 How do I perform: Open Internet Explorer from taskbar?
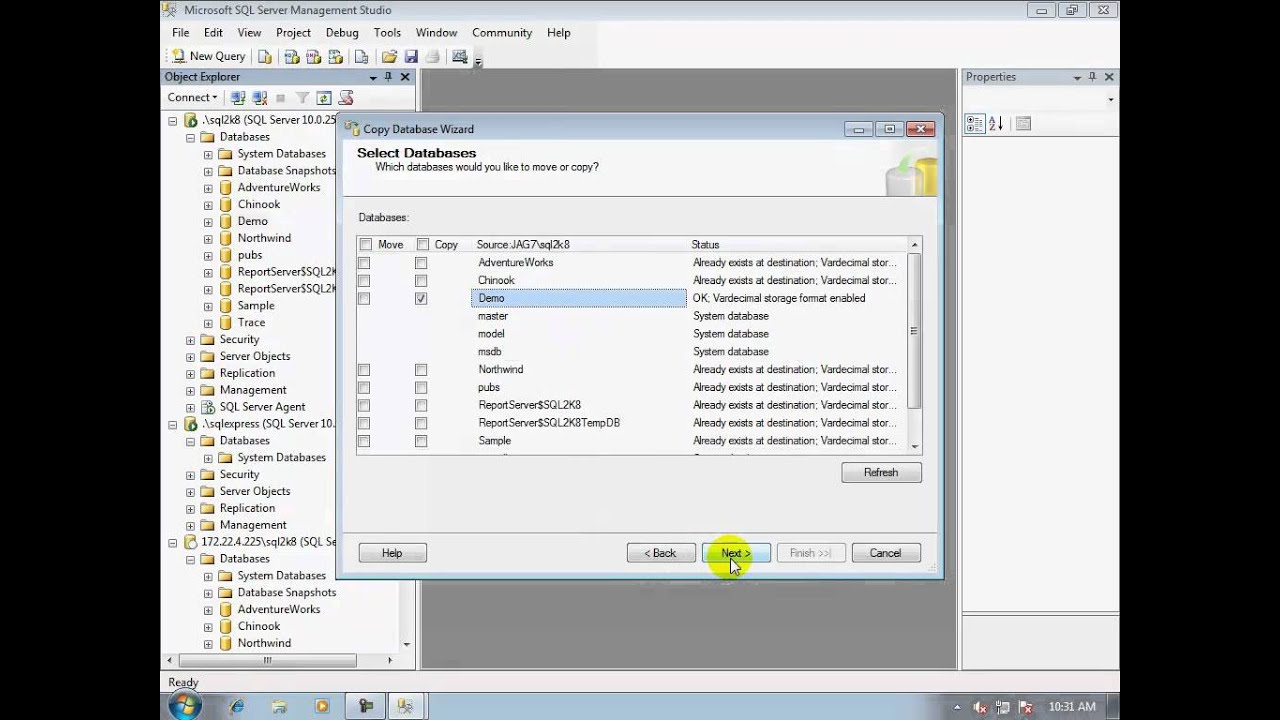237,706
